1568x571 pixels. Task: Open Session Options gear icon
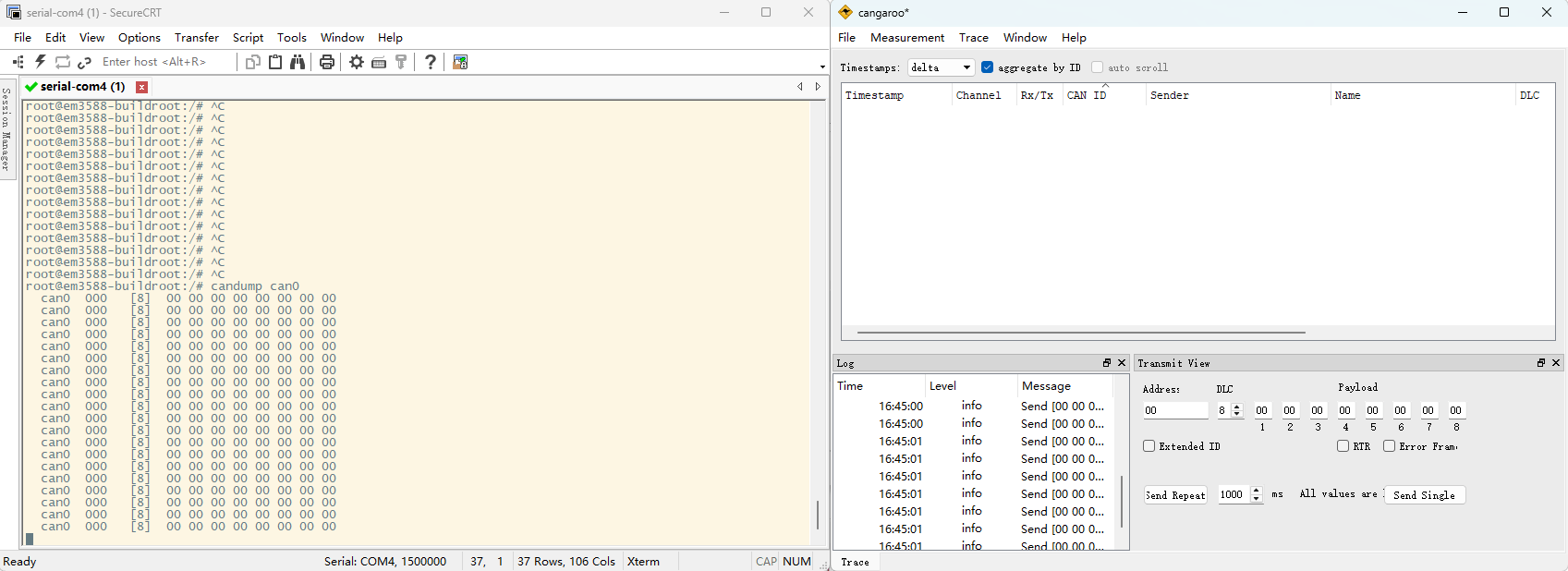coord(357,62)
